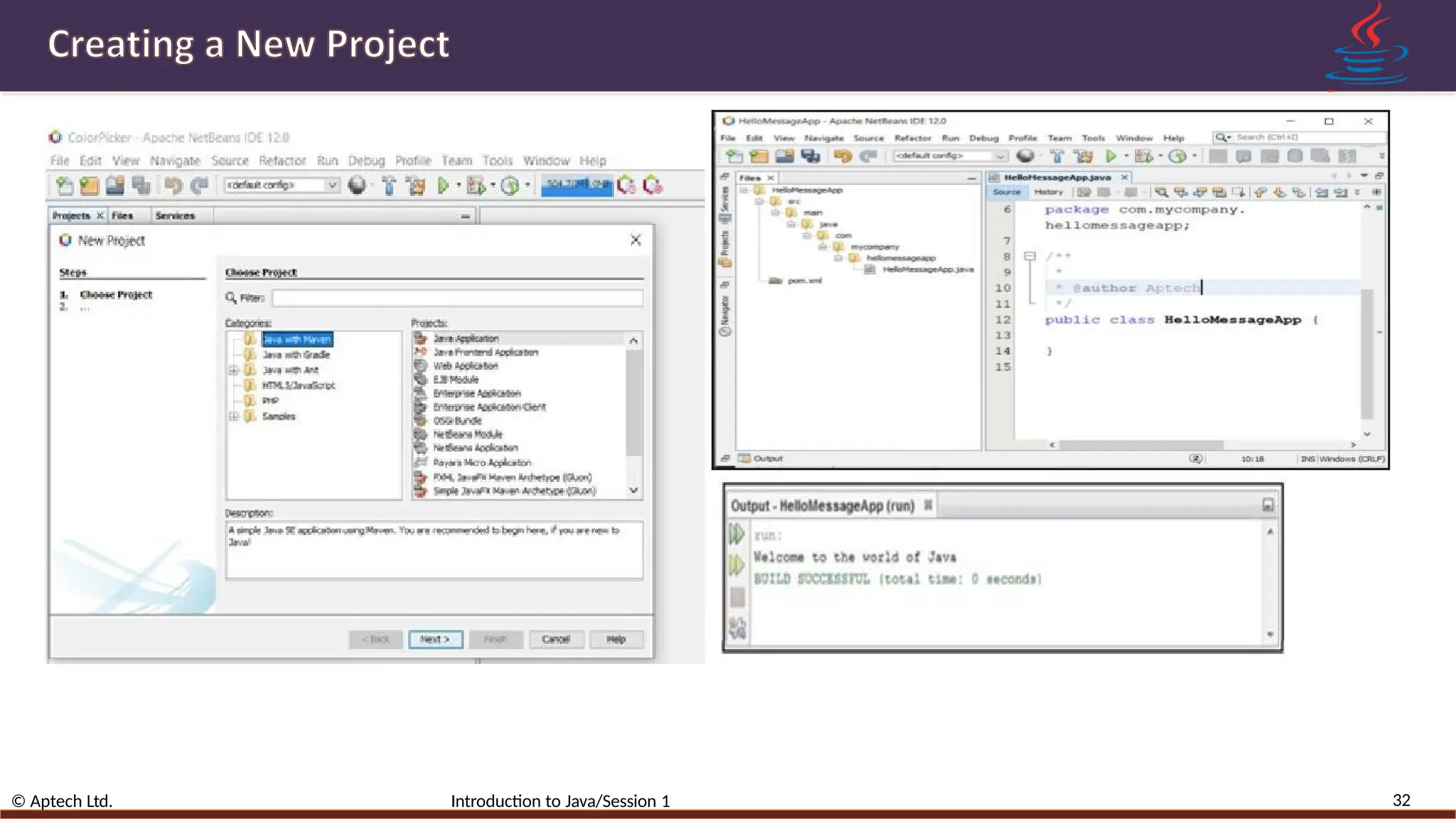The image size is (1456, 819).
Task: Click the Save All icon in the HelloMessageApp toolbar
Action: click(x=810, y=156)
